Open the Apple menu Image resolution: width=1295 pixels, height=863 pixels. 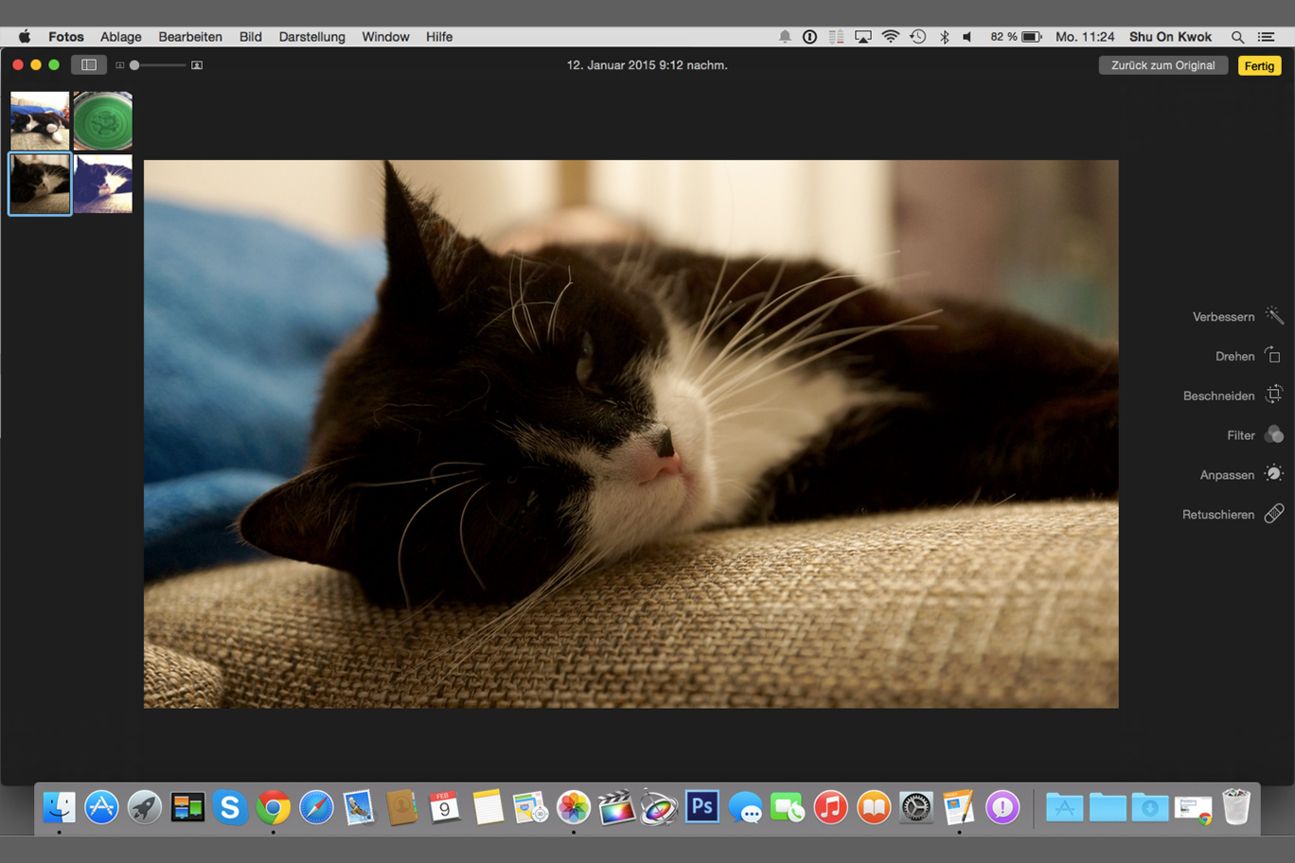(25, 37)
